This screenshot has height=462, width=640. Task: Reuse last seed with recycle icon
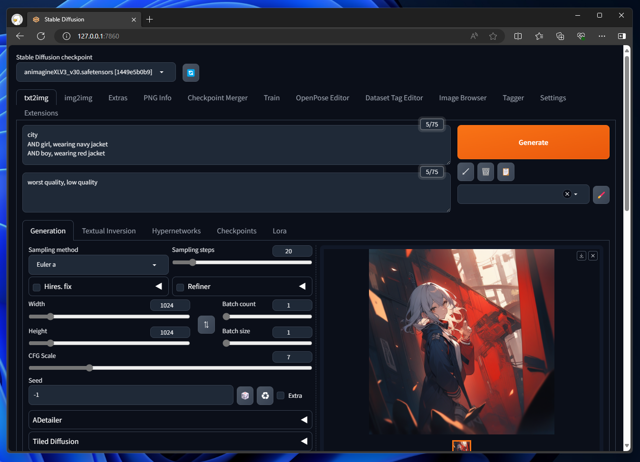point(265,395)
